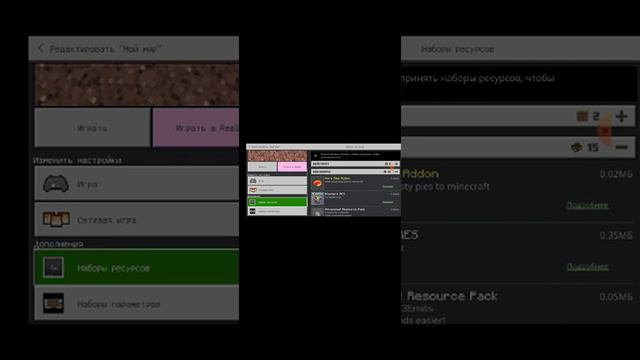The width and height of the screenshot is (640, 360).
Task: Open the Игра settings row
Action: click(x=137, y=183)
